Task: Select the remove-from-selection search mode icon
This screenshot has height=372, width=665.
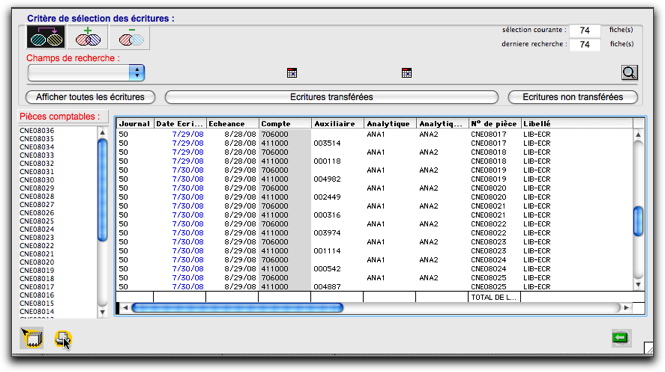Action: point(130,37)
